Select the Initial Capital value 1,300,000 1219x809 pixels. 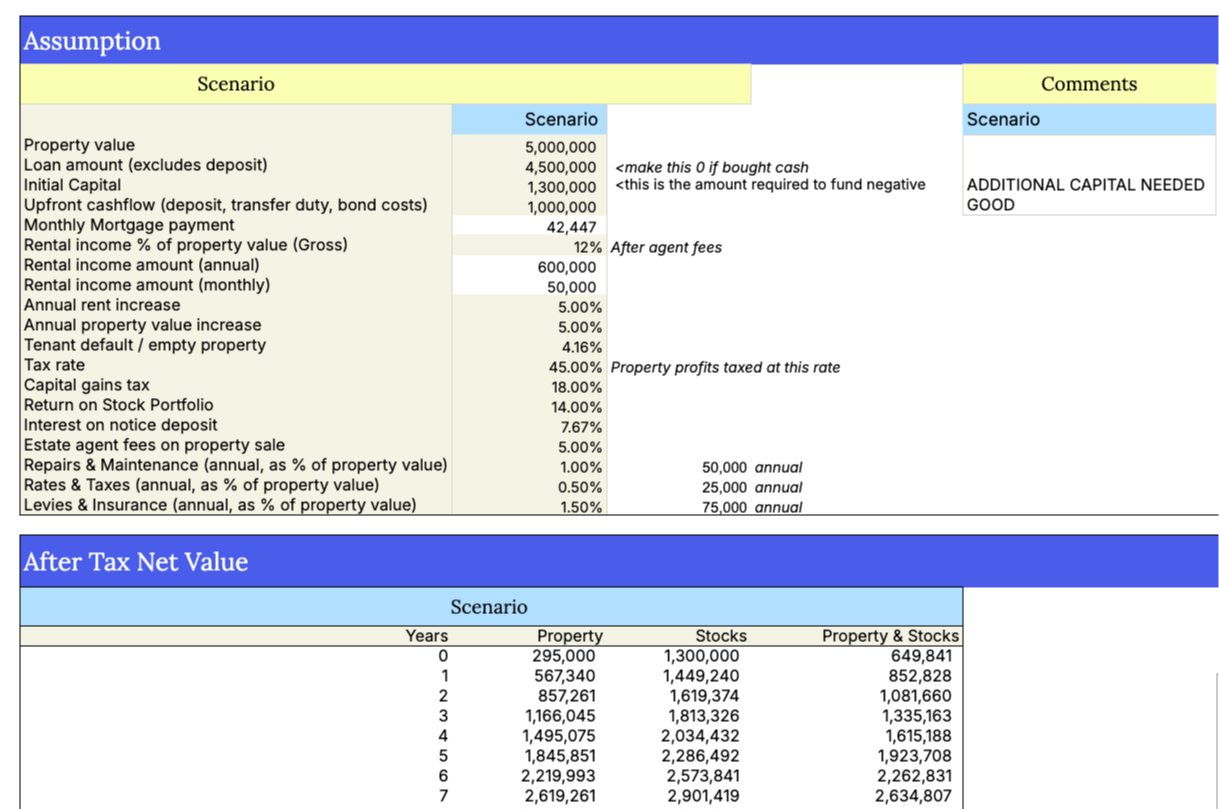(x=530, y=187)
